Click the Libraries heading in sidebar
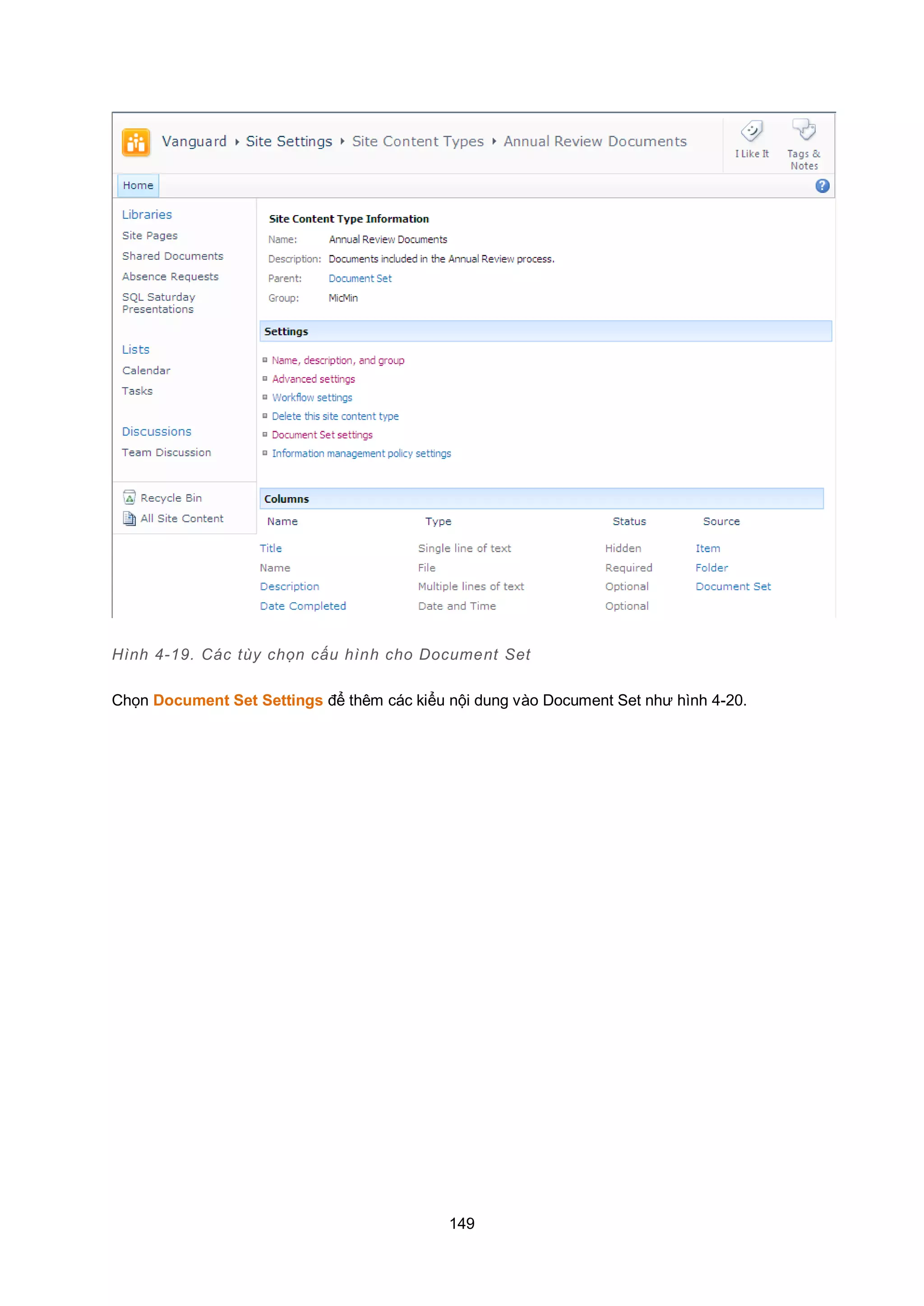This screenshot has height=1306, width=924. pyautogui.click(x=147, y=215)
